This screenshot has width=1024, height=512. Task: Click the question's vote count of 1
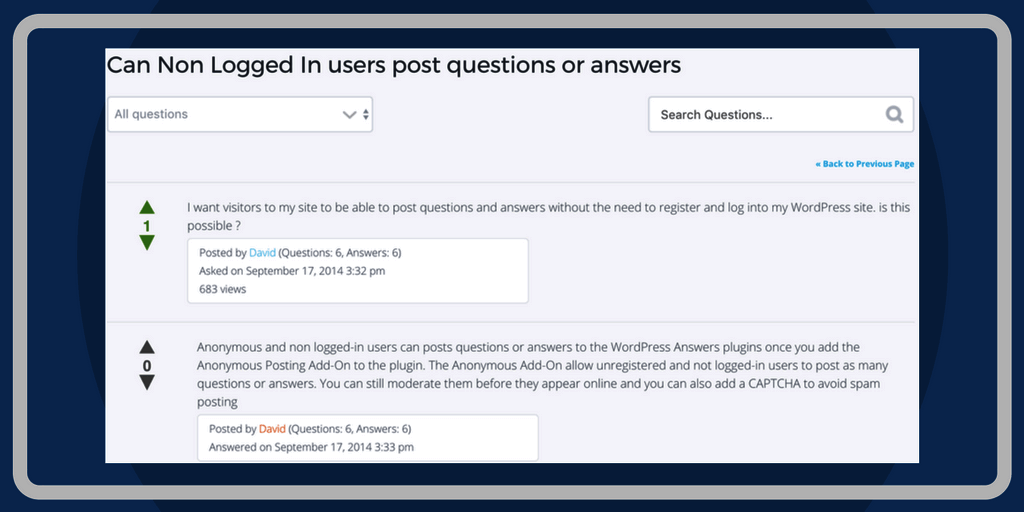coord(147,226)
